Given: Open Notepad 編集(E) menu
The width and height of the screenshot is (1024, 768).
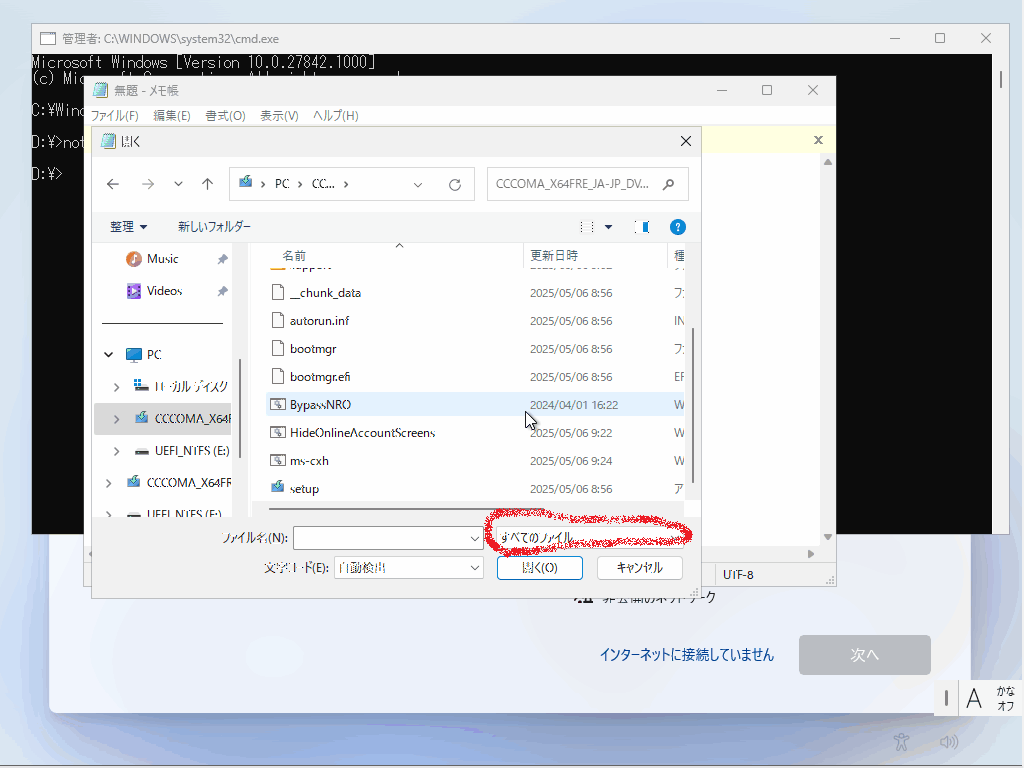Looking at the screenshot, I should tap(172, 116).
